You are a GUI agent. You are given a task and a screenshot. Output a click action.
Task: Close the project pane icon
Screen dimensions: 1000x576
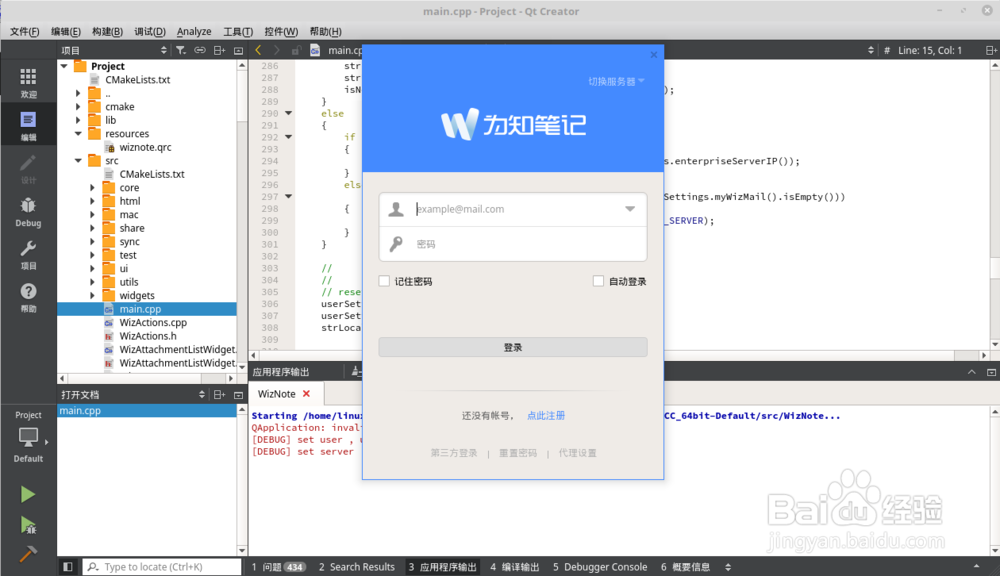pyautogui.click(x=239, y=50)
